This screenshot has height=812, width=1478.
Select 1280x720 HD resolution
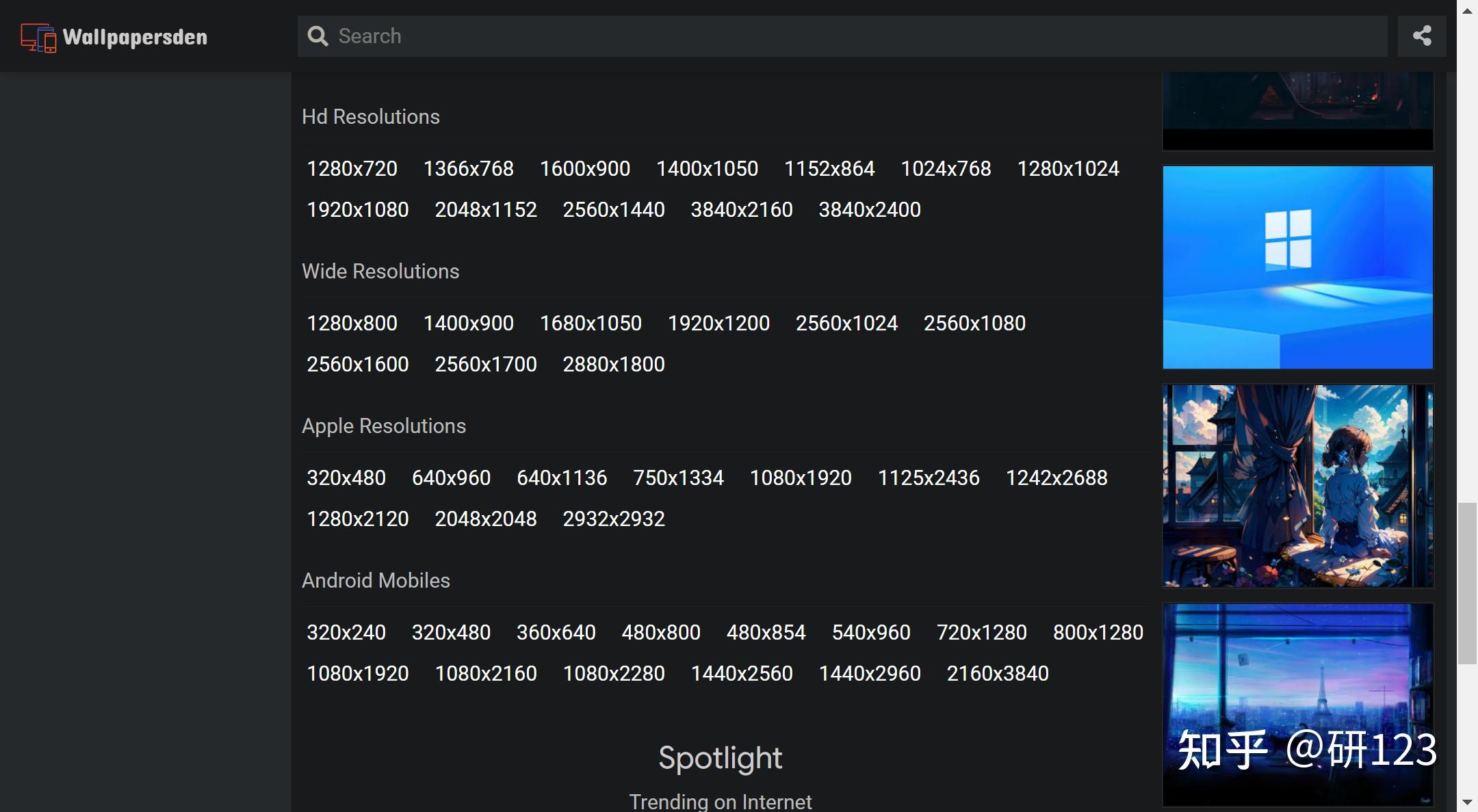click(x=352, y=169)
